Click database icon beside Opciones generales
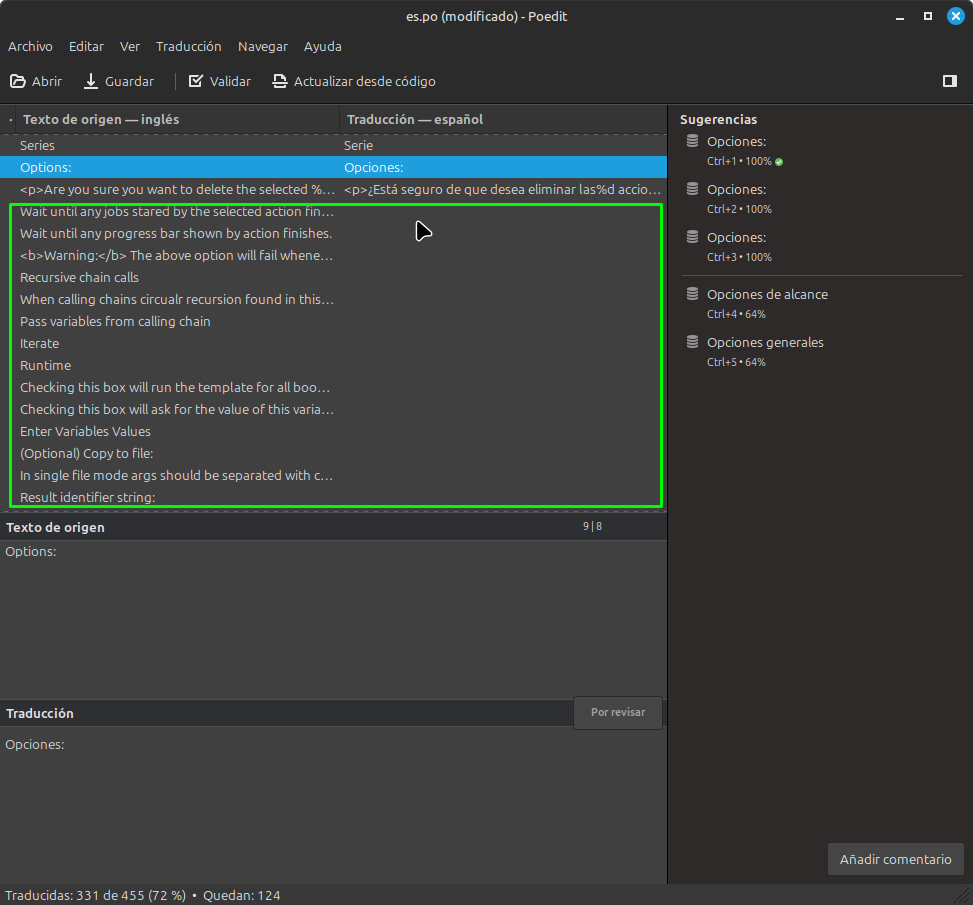The width and height of the screenshot is (973, 905). point(692,342)
